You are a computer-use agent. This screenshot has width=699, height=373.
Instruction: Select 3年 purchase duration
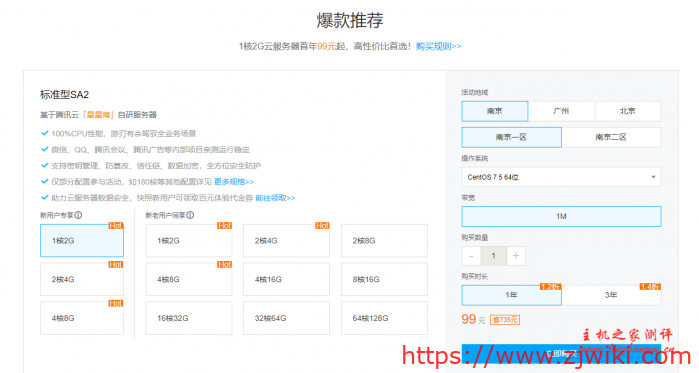[611, 295]
